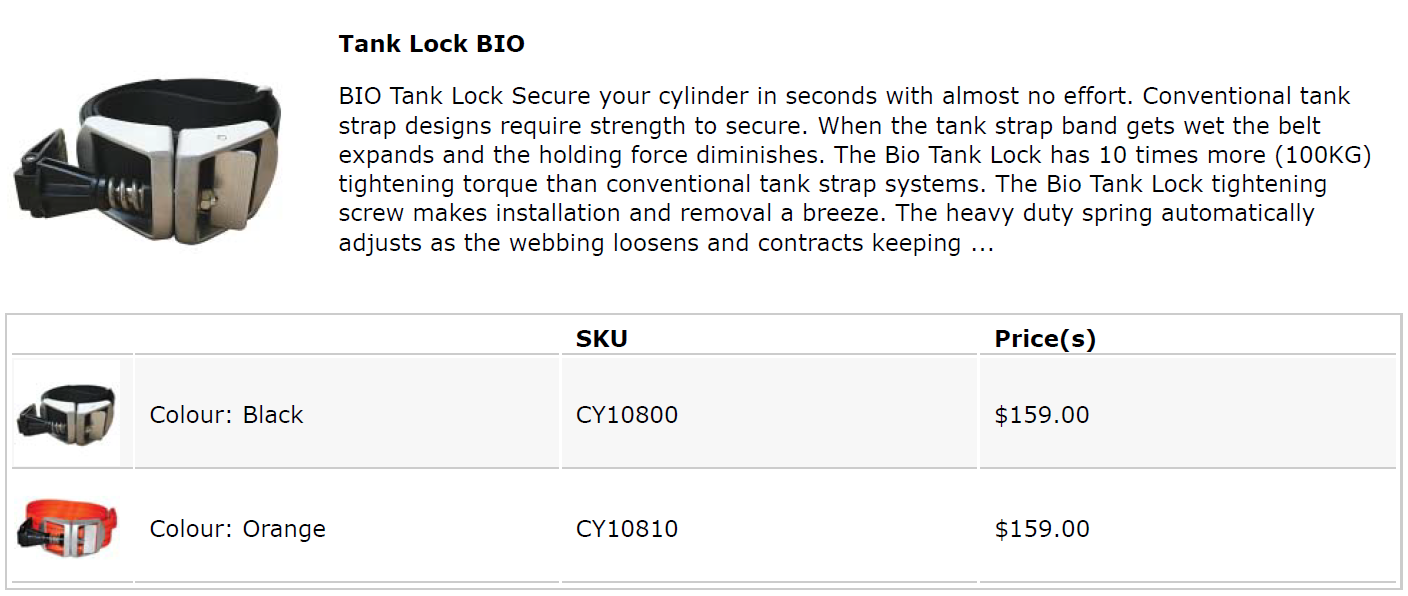This screenshot has width=1408, height=596.
Task: Click SKU code CY10810
Action: (x=627, y=529)
